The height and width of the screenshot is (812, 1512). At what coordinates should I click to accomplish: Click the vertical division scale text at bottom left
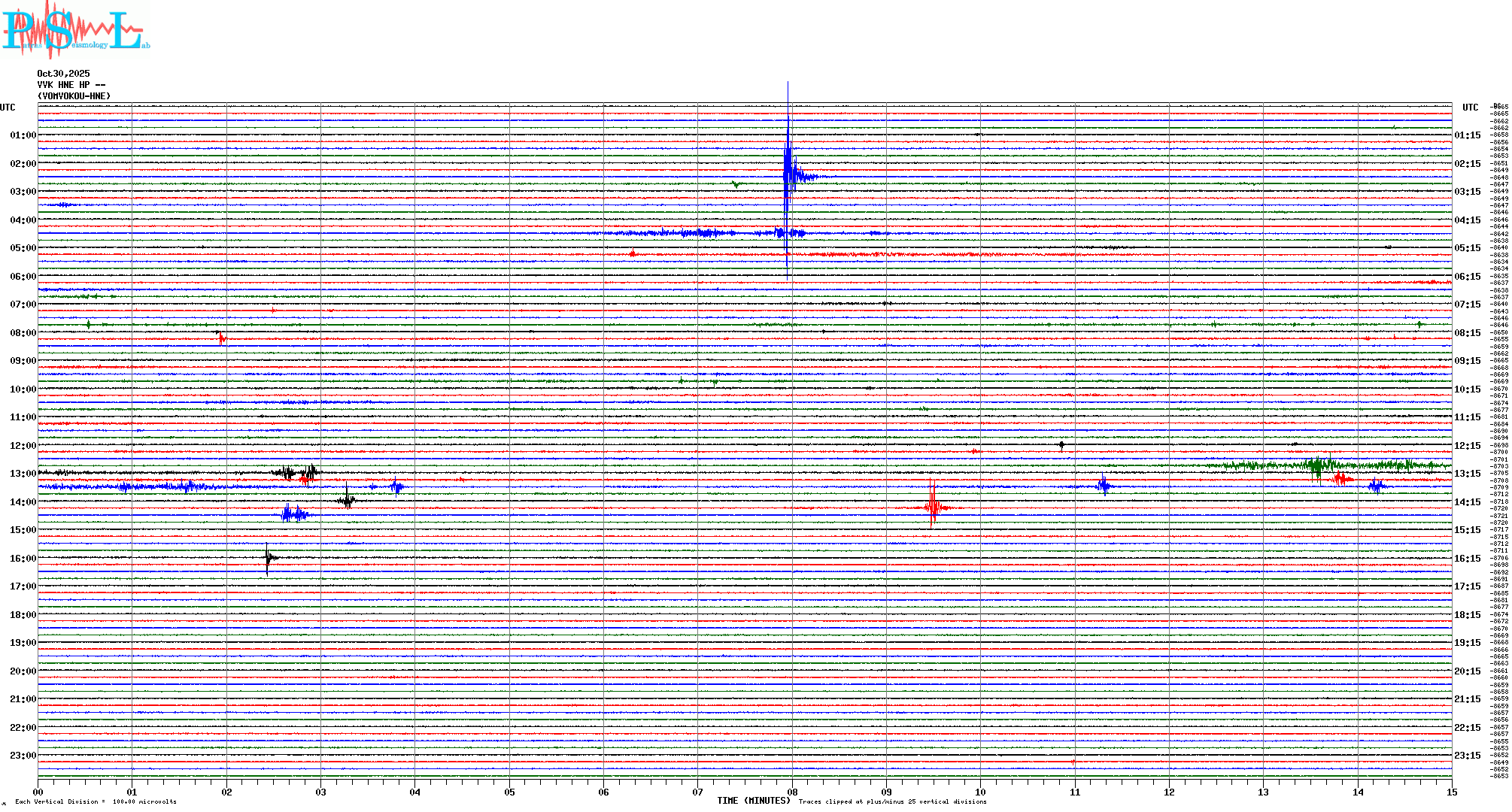click(x=96, y=801)
